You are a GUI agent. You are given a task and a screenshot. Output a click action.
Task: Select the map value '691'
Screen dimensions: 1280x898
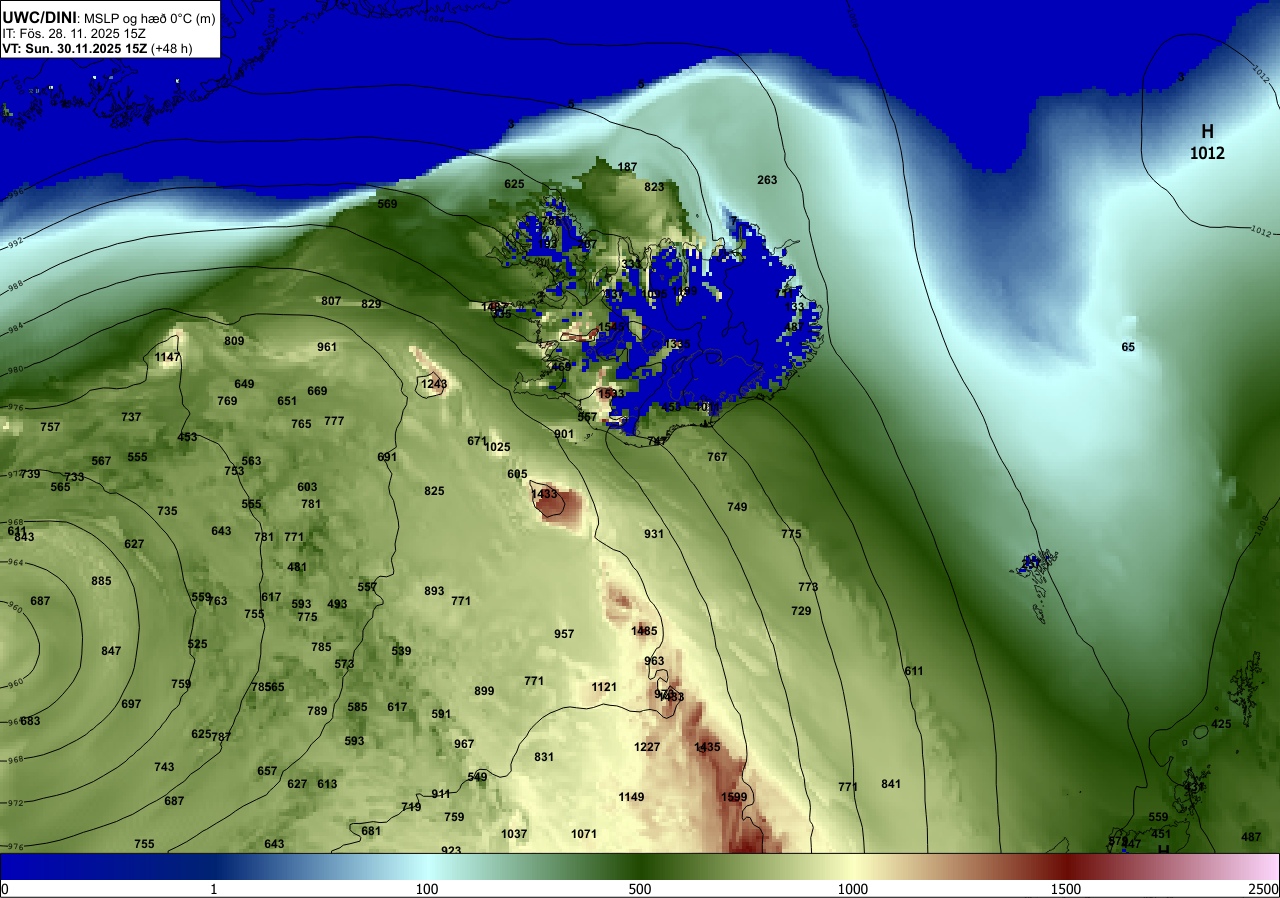(387, 457)
